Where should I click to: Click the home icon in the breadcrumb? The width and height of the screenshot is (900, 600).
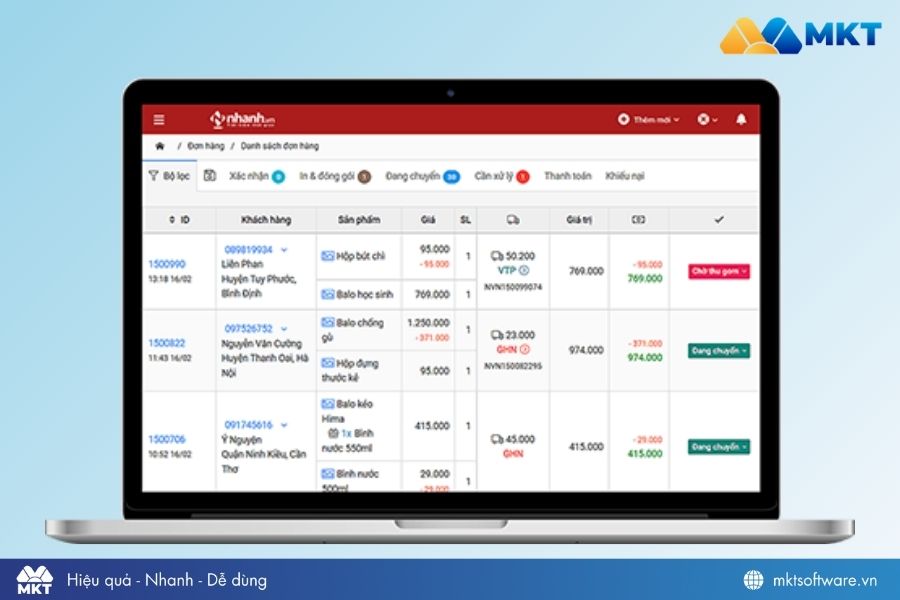coord(159,146)
